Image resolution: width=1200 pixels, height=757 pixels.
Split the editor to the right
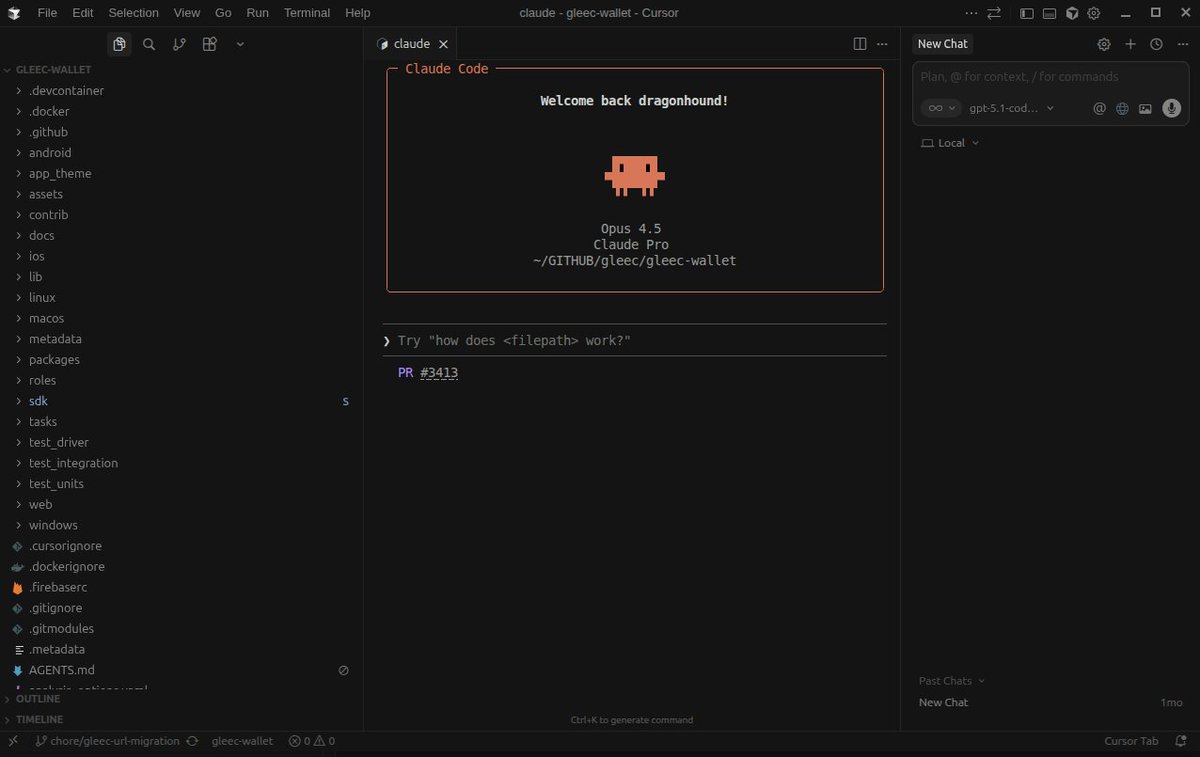860,44
